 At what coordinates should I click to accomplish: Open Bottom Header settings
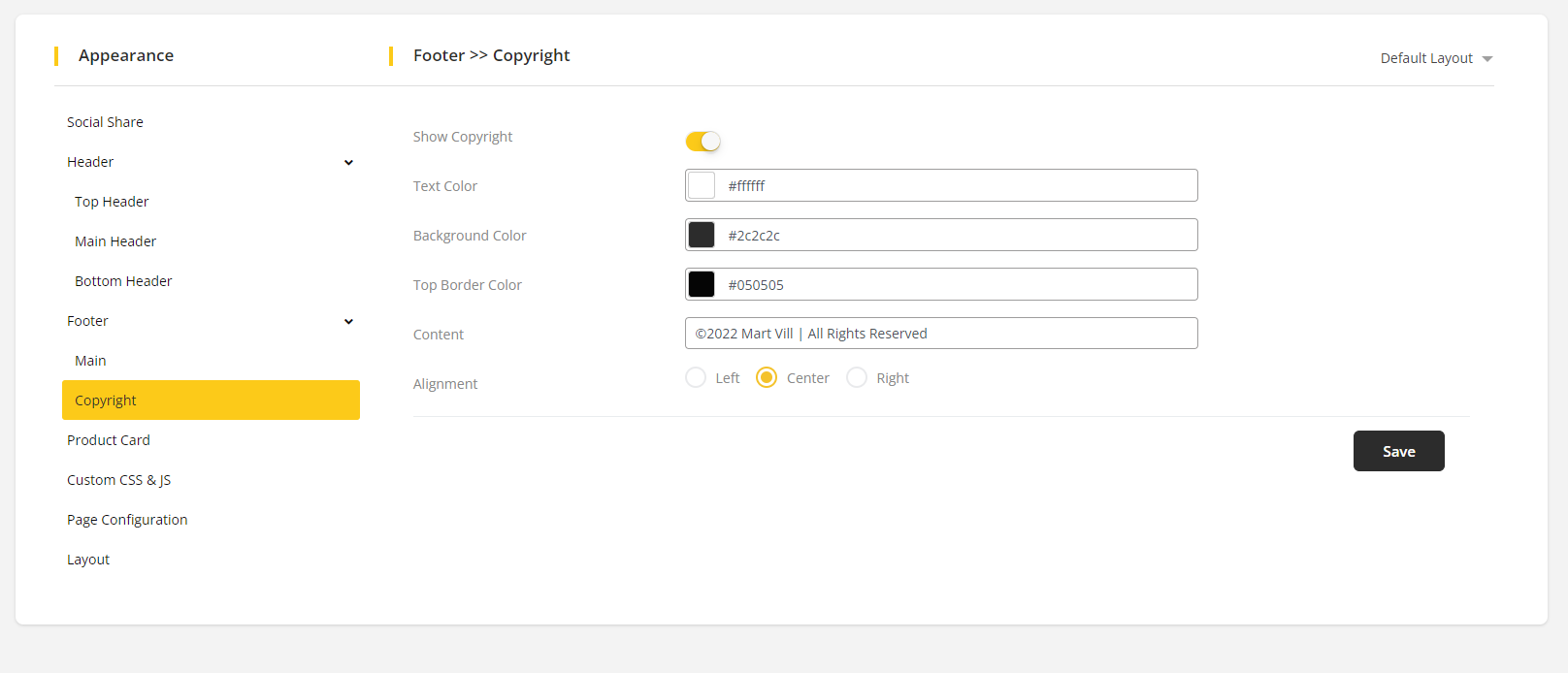pyautogui.click(x=123, y=281)
